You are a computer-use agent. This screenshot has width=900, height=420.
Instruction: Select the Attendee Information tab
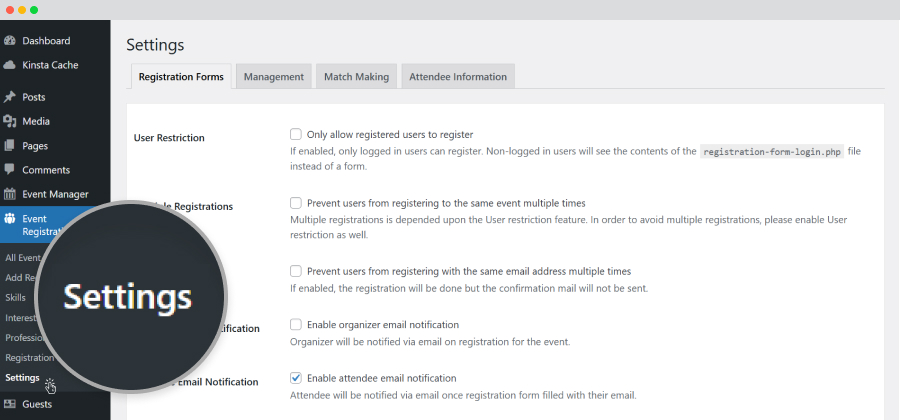tap(458, 76)
